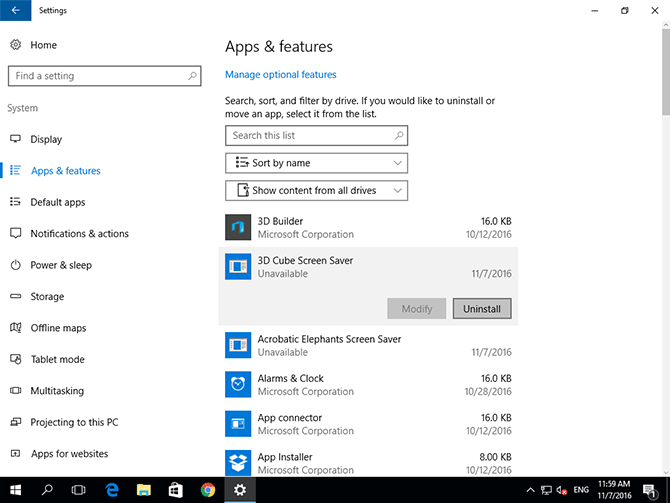This screenshot has width=670, height=503.
Task: Select Acrobatic Elephants Screen Saver entry
Action: pos(368,345)
